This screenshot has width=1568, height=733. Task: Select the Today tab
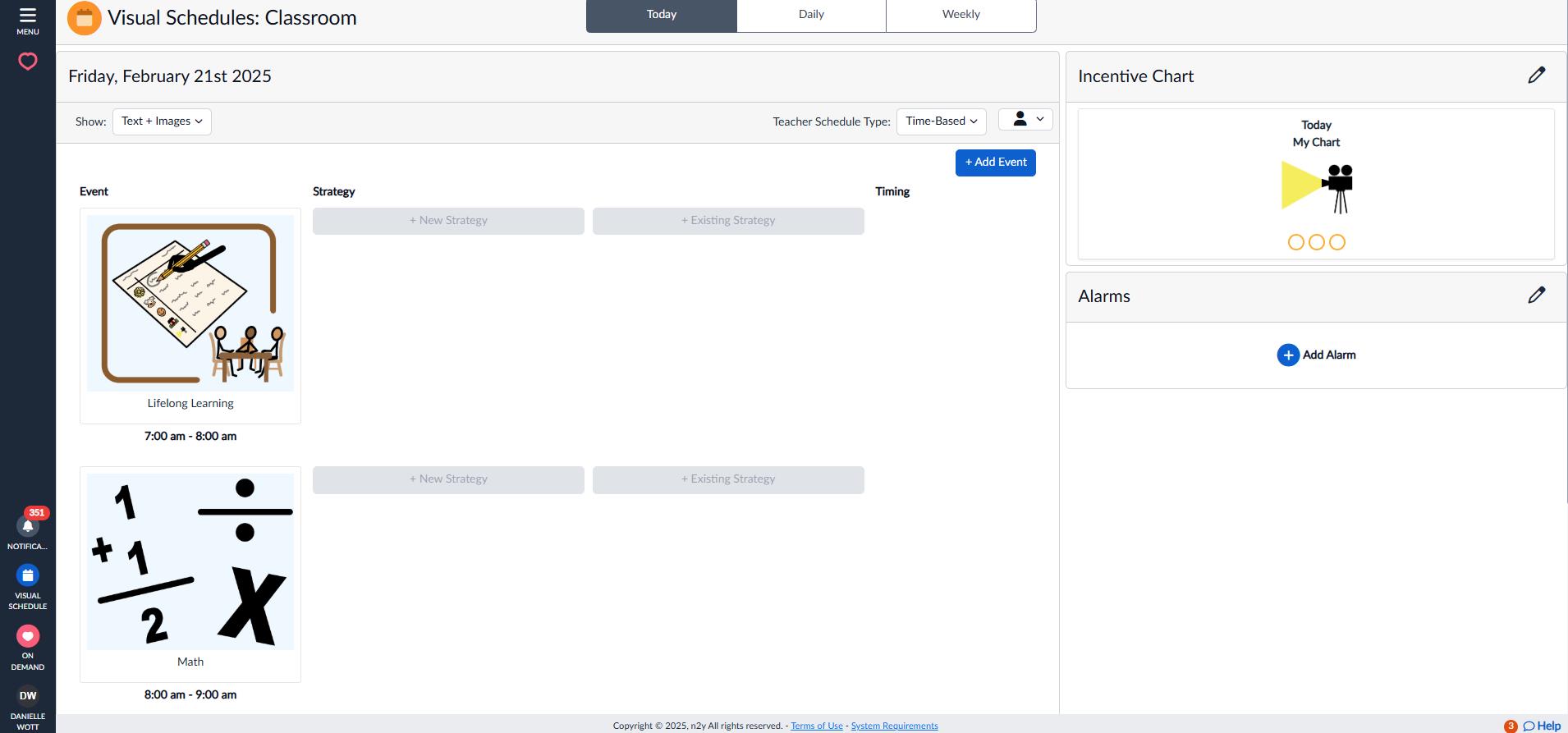(662, 15)
